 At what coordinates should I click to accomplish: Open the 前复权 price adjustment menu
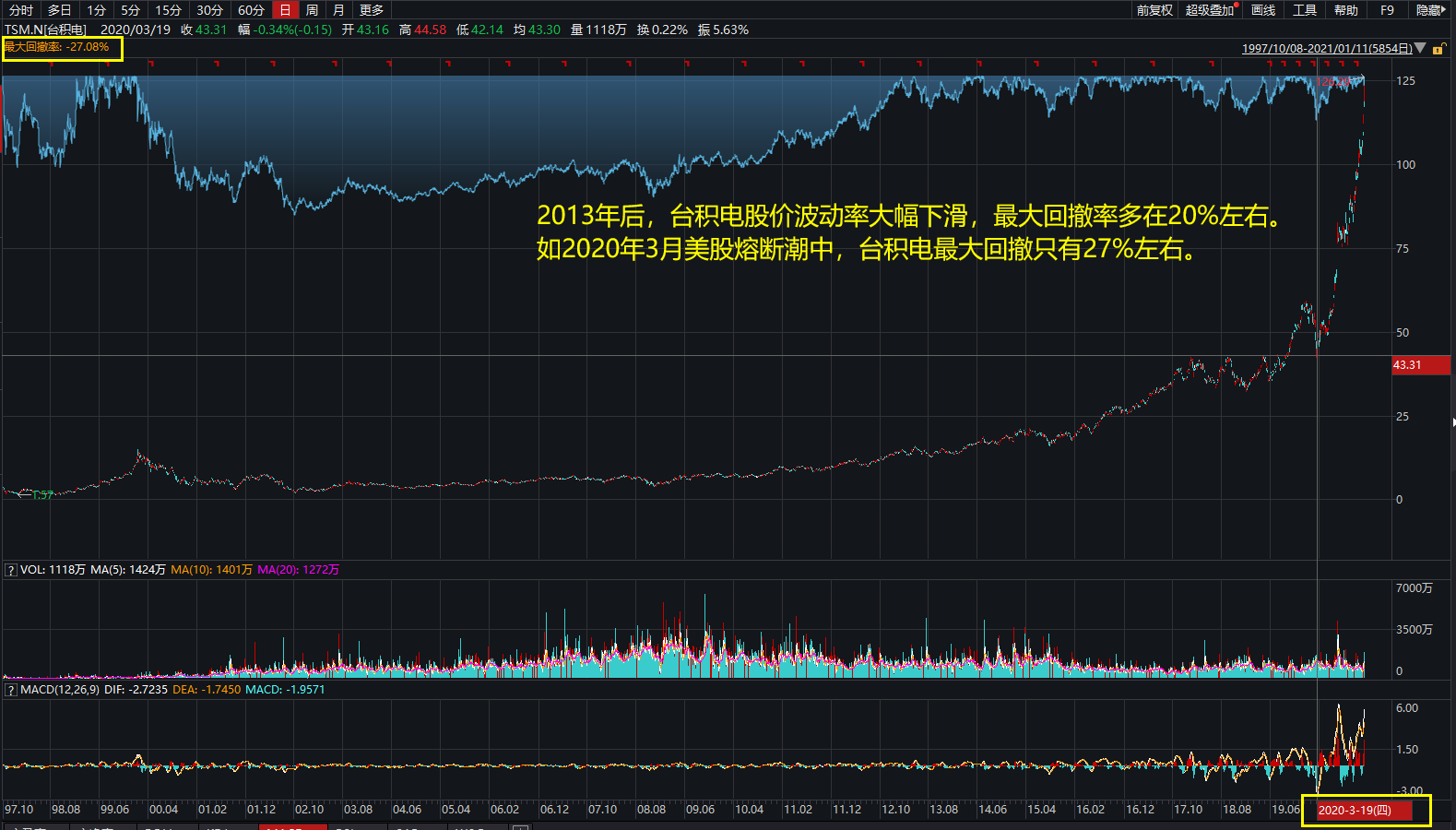pyautogui.click(x=1154, y=10)
